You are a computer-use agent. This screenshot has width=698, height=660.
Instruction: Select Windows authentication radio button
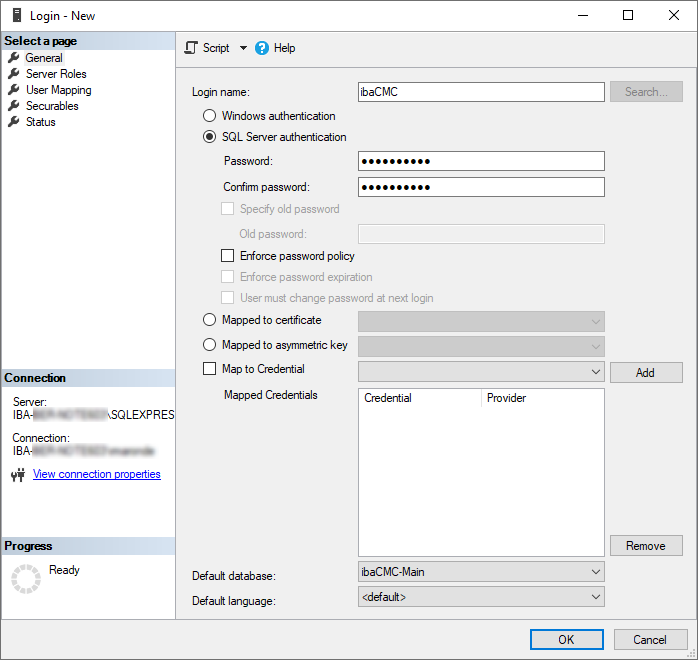[210, 116]
